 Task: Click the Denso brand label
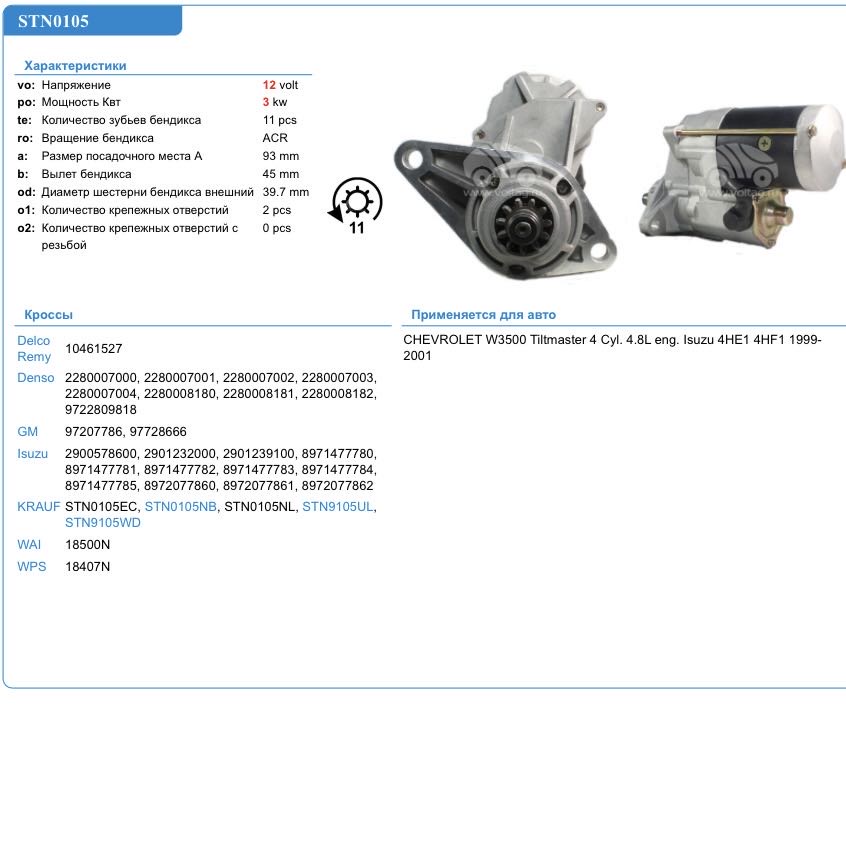pos(35,377)
